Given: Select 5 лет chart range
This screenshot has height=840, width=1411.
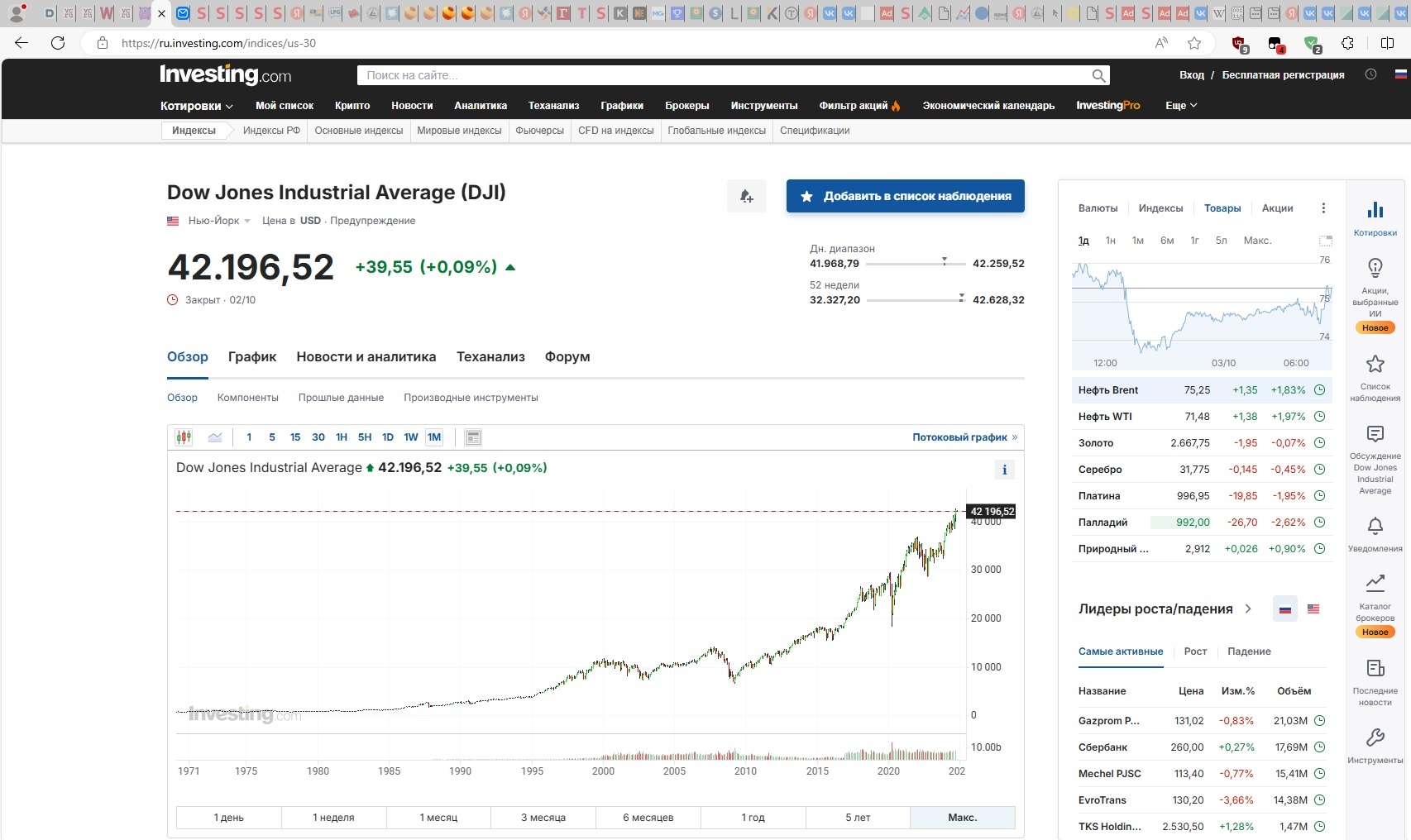Looking at the screenshot, I should point(858,818).
